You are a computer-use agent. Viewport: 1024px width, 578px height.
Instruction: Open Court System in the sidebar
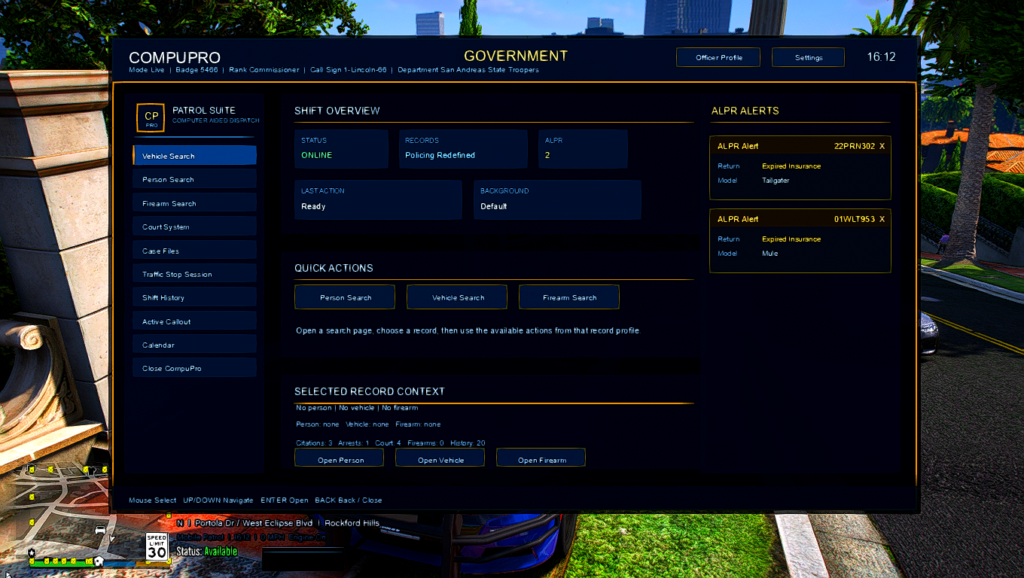(195, 227)
